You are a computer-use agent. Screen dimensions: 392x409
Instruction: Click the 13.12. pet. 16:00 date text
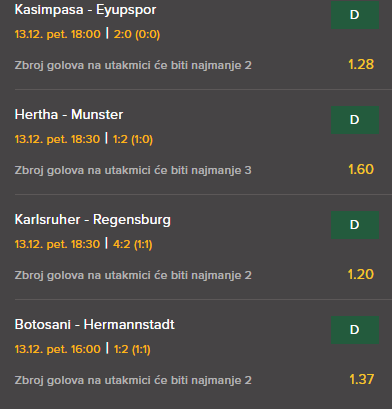(58, 349)
